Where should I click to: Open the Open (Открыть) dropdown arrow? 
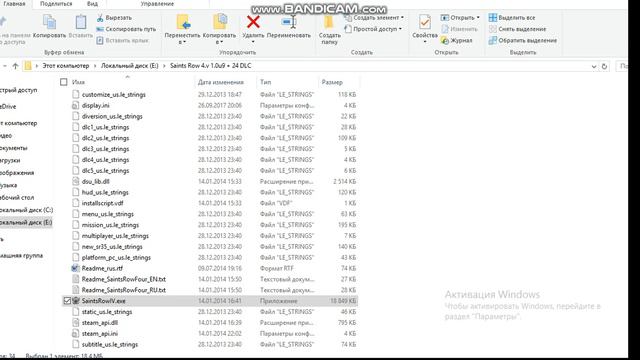point(478,18)
